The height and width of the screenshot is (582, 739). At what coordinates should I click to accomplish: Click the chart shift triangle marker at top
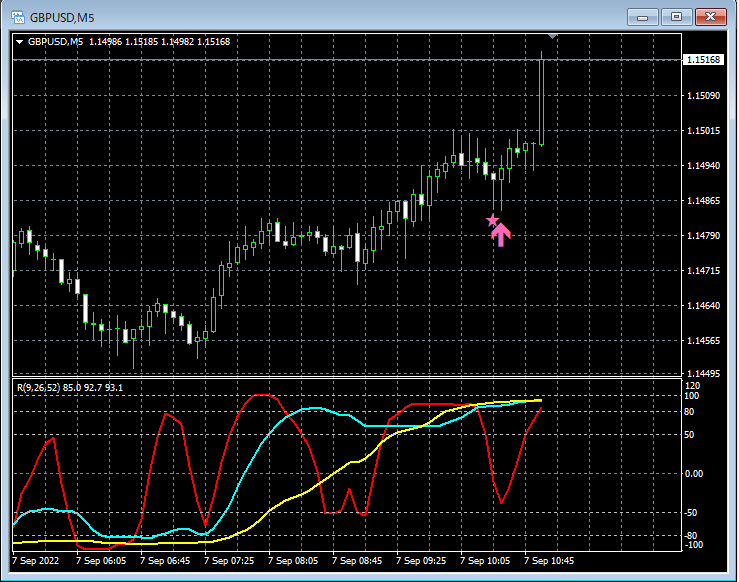click(x=552, y=36)
